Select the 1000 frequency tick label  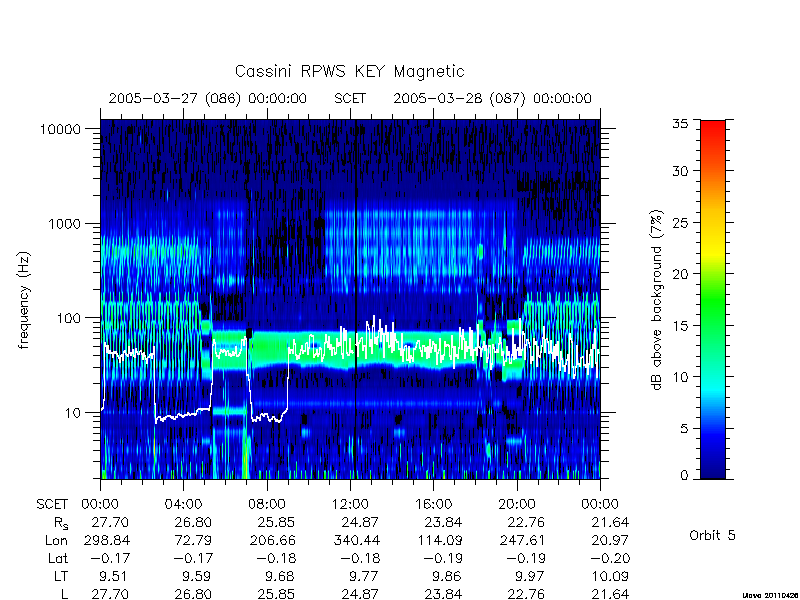[x=65, y=224]
